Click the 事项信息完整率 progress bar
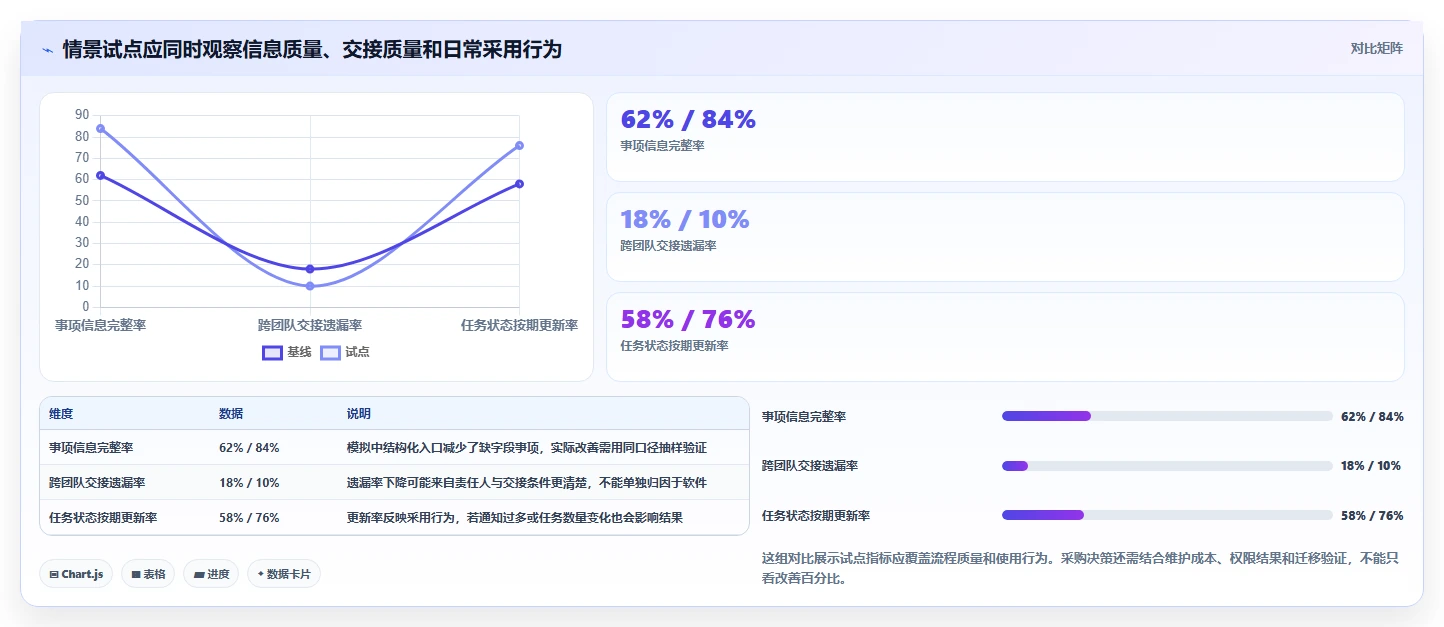The image size is (1444, 627). click(1167, 416)
